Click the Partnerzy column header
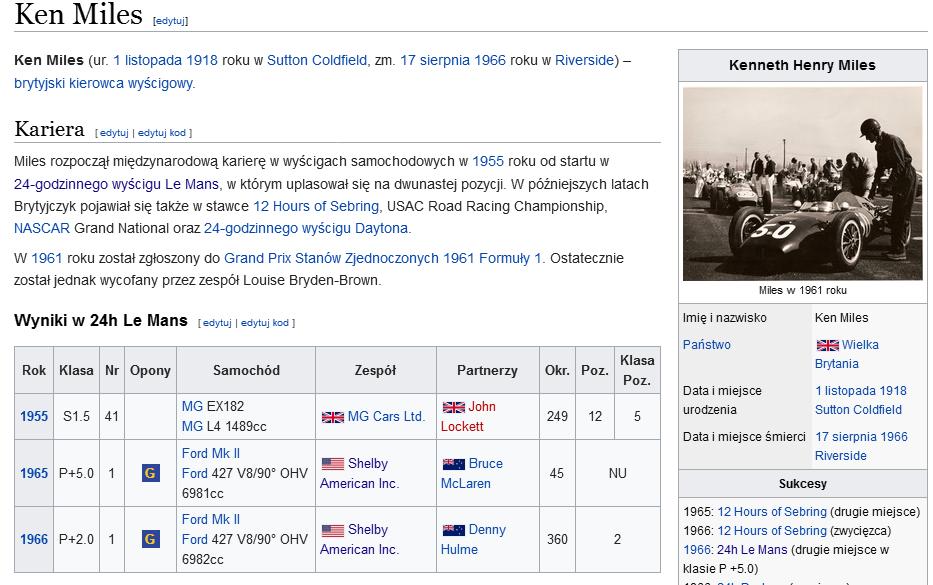Screen dimensions: 933x585 487,370
